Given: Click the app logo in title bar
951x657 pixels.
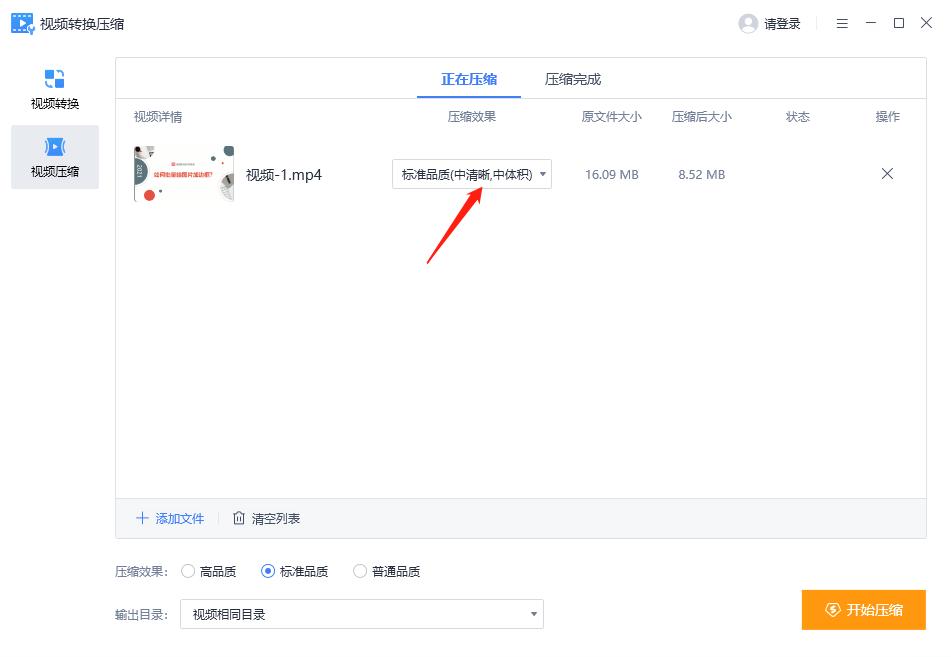Looking at the screenshot, I should coord(21,22).
